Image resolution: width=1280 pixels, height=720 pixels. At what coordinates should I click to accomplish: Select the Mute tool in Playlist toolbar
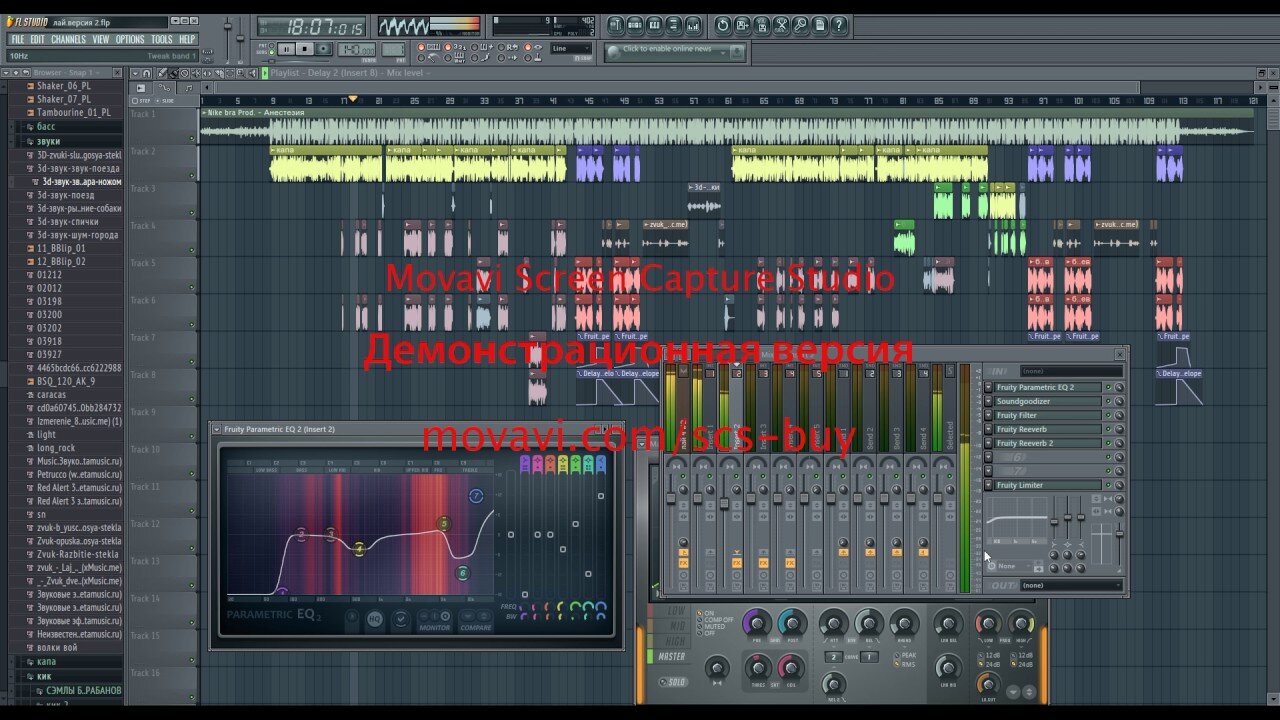(x=196, y=73)
